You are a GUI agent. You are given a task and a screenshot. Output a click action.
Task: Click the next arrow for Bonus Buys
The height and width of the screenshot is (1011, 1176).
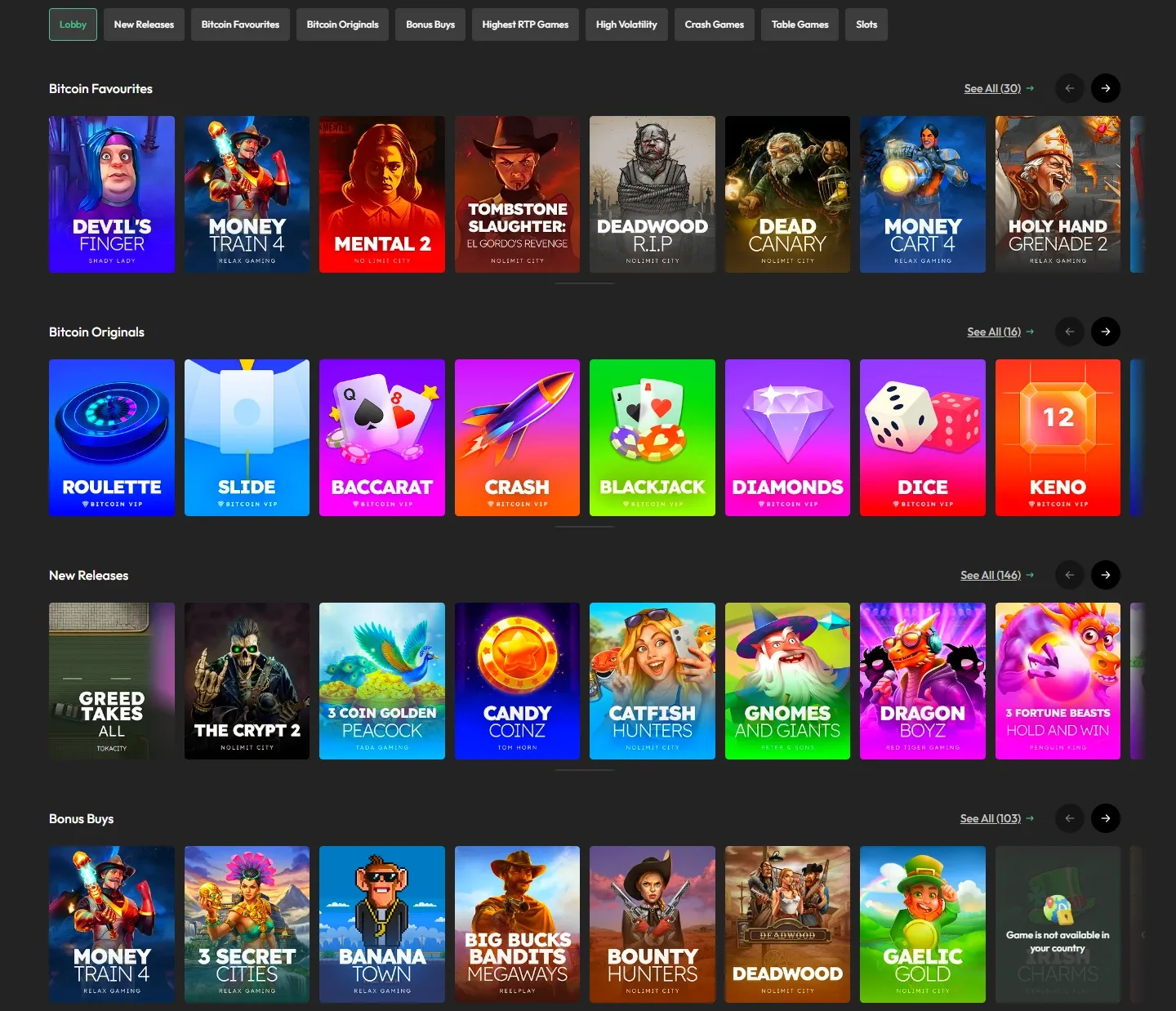(x=1106, y=818)
